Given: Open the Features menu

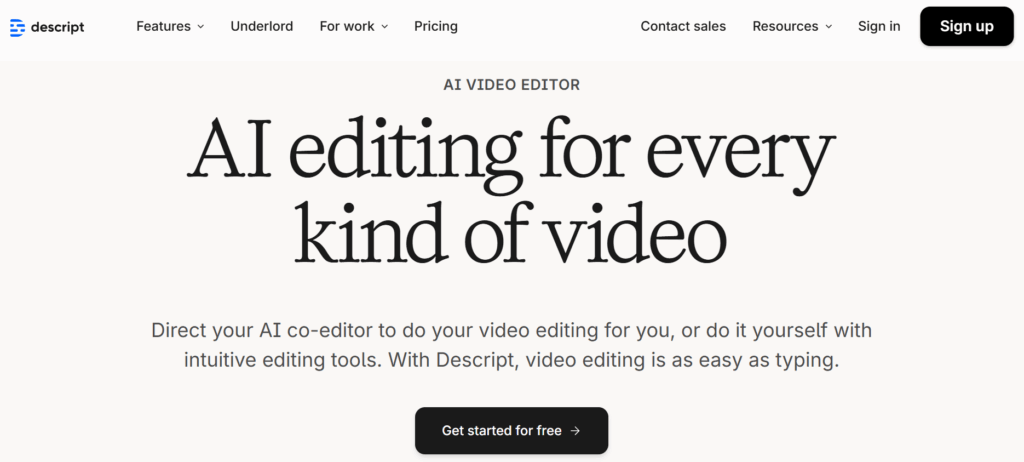Looking at the screenshot, I should point(163,26).
